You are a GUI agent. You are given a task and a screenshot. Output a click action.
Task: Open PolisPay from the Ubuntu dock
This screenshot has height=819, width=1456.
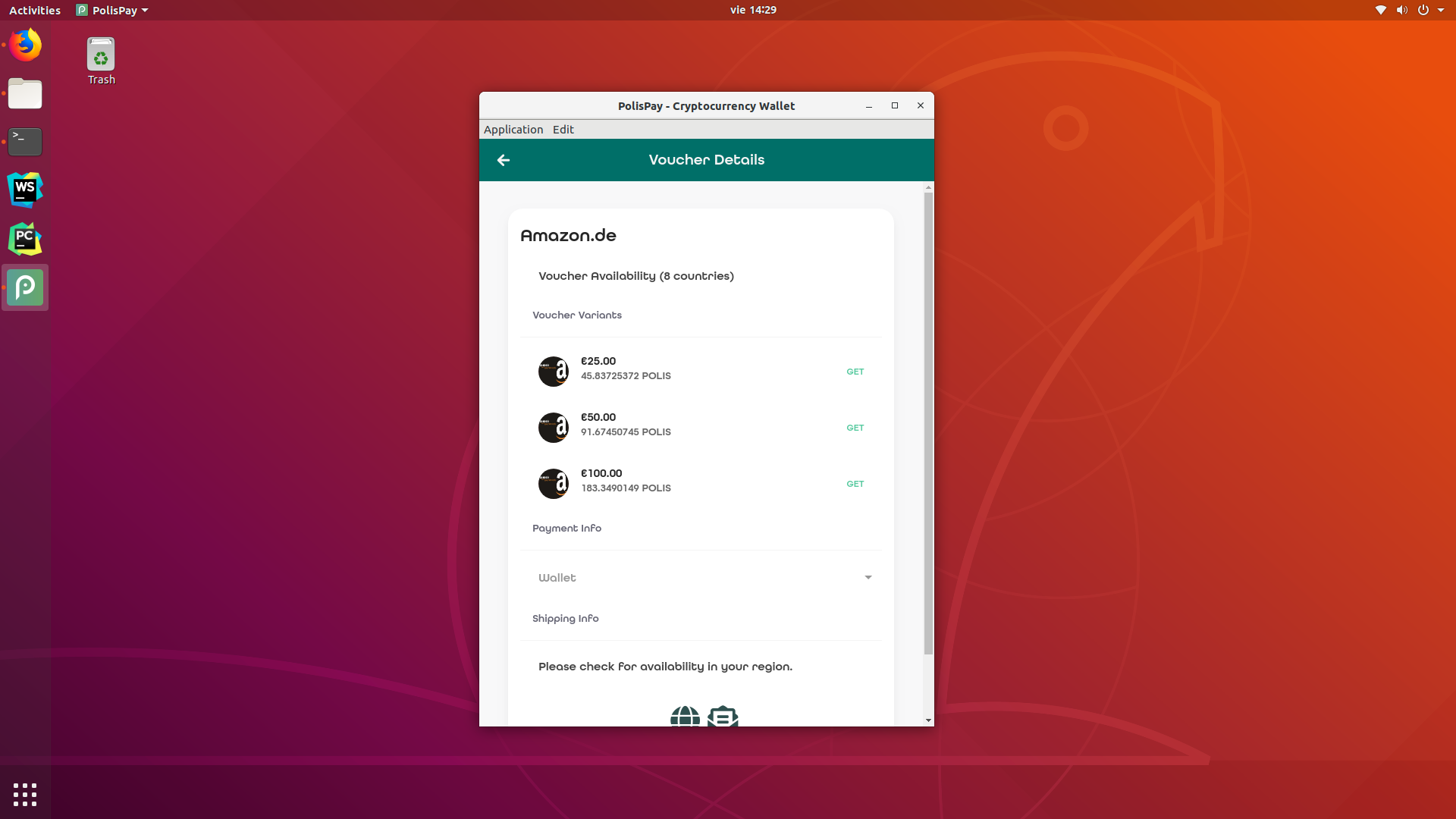coord(25,287)
